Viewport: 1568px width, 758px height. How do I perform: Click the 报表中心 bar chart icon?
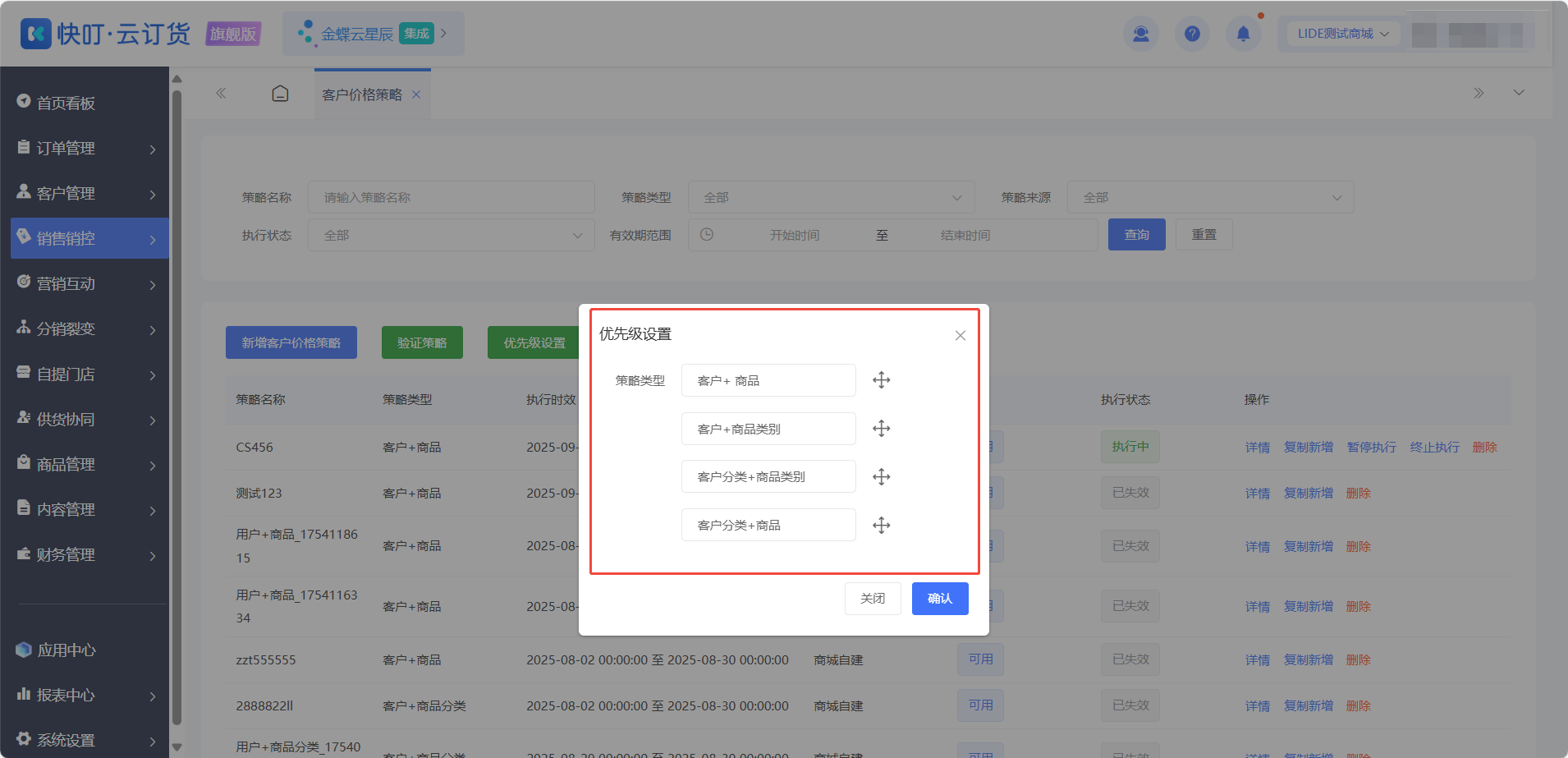(x=24, y=694)
